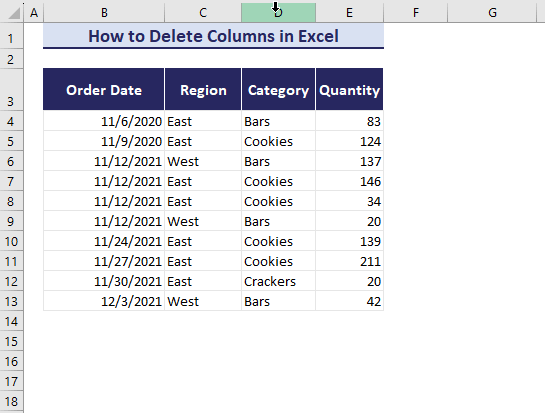Click the 'Category' header cell

tap(278, 90)
